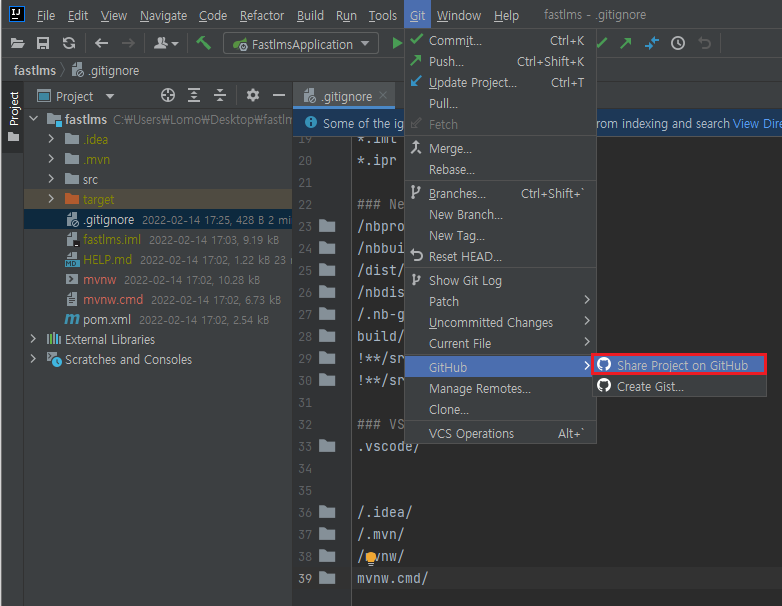Open Uncommitted Changes submenu

pyautogui.click(x=500, y=323)
